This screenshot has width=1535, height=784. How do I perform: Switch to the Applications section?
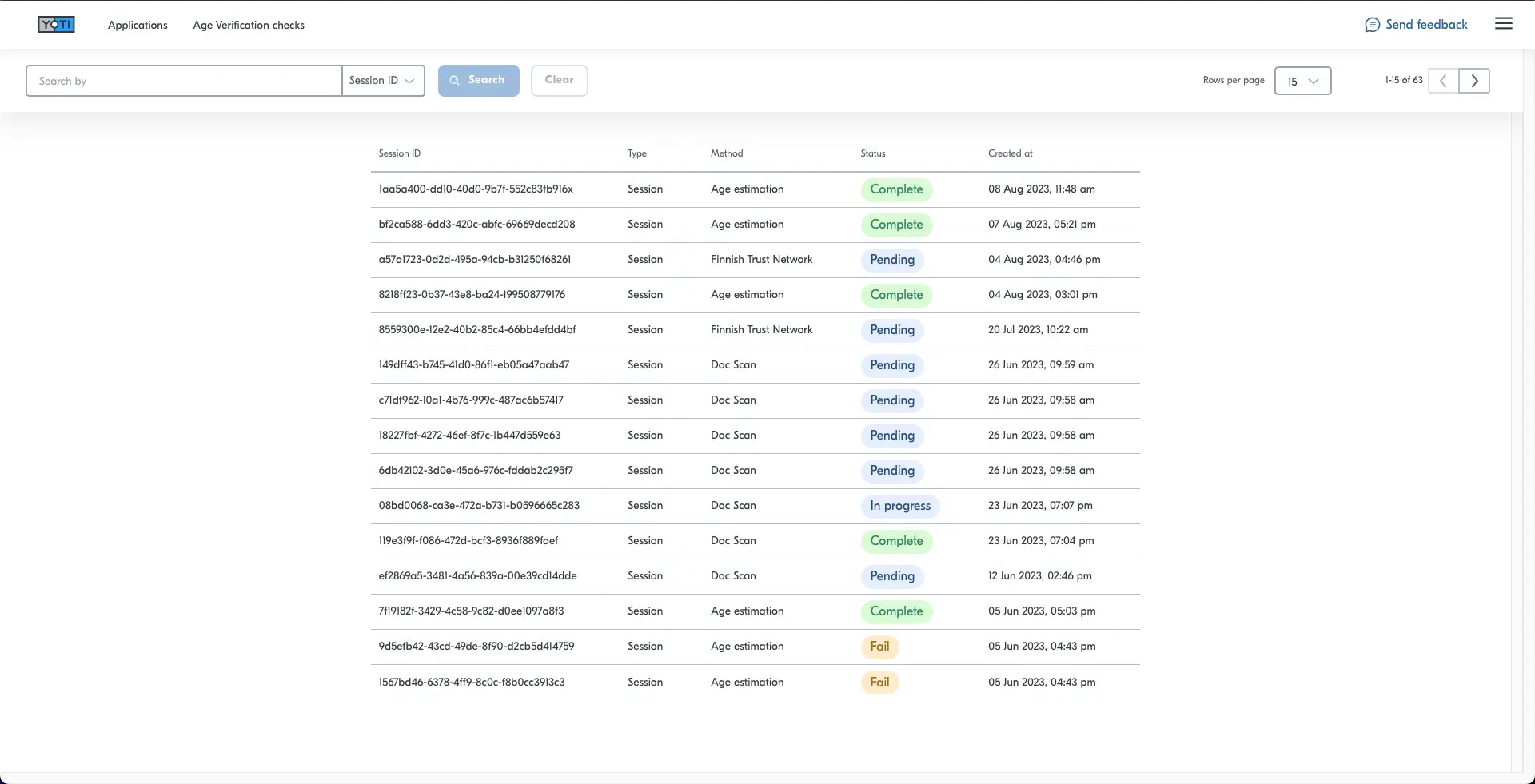coord(137,25)
